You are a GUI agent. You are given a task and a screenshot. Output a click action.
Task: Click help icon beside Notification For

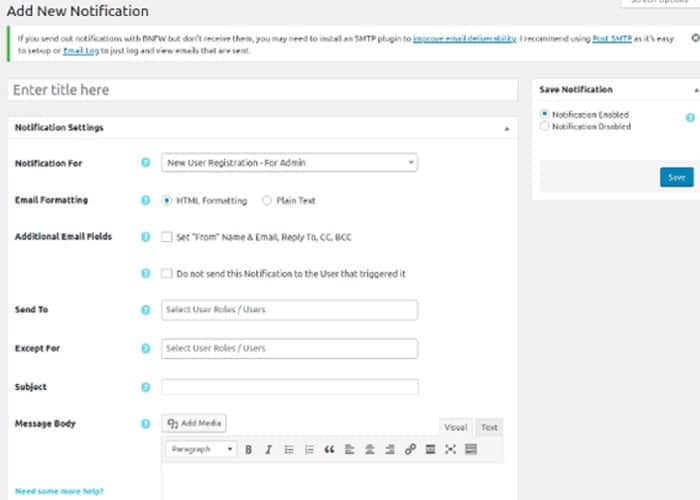(146, 162)
